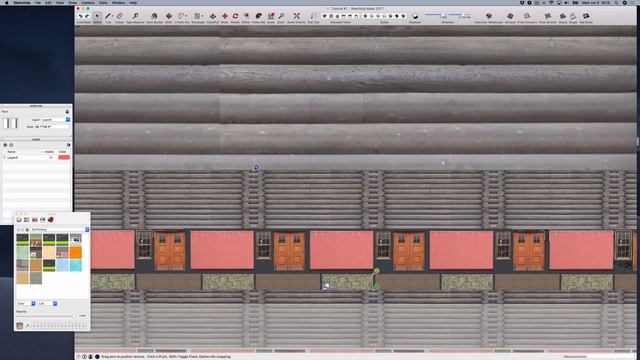The width and height of the screenshot is (640, 360).
Task: Select Layer0 row in Layers panel
Action: (36, 157)
